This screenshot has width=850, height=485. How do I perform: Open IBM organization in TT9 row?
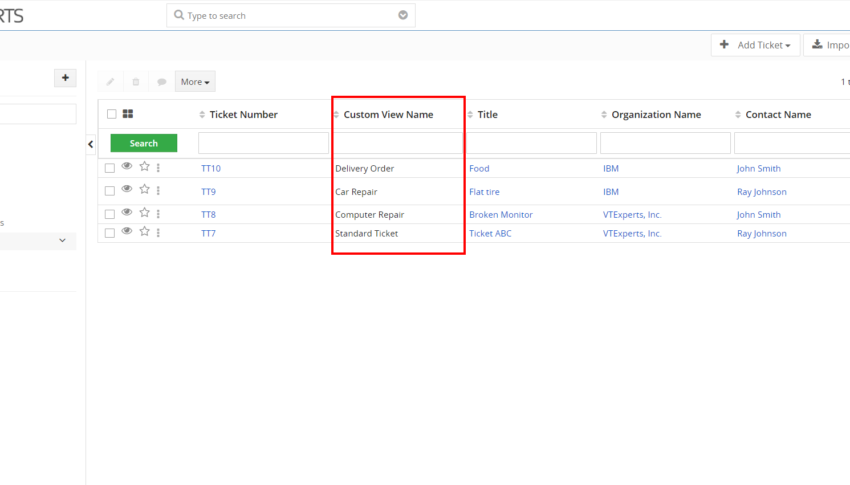coord(611,192)
